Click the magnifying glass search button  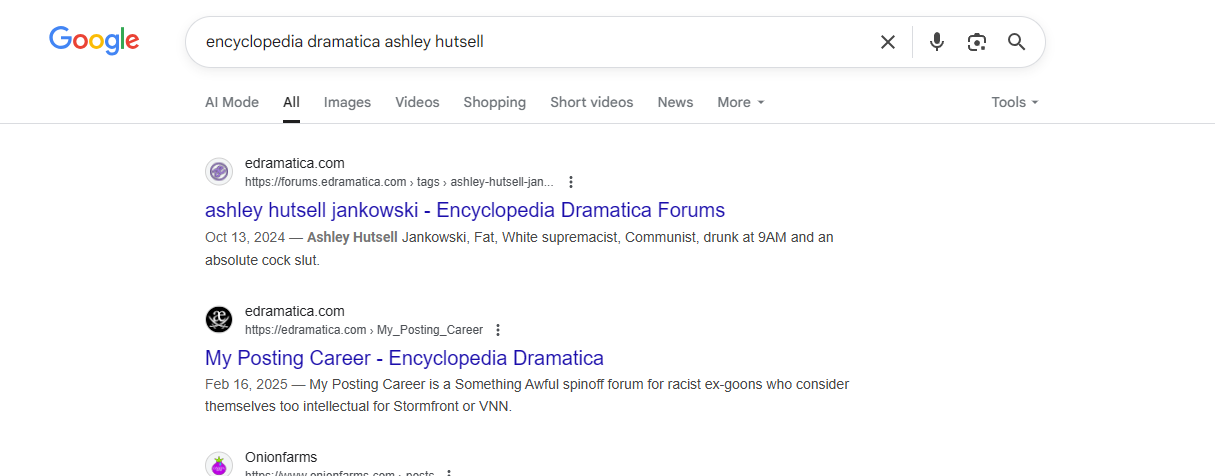1017,42
